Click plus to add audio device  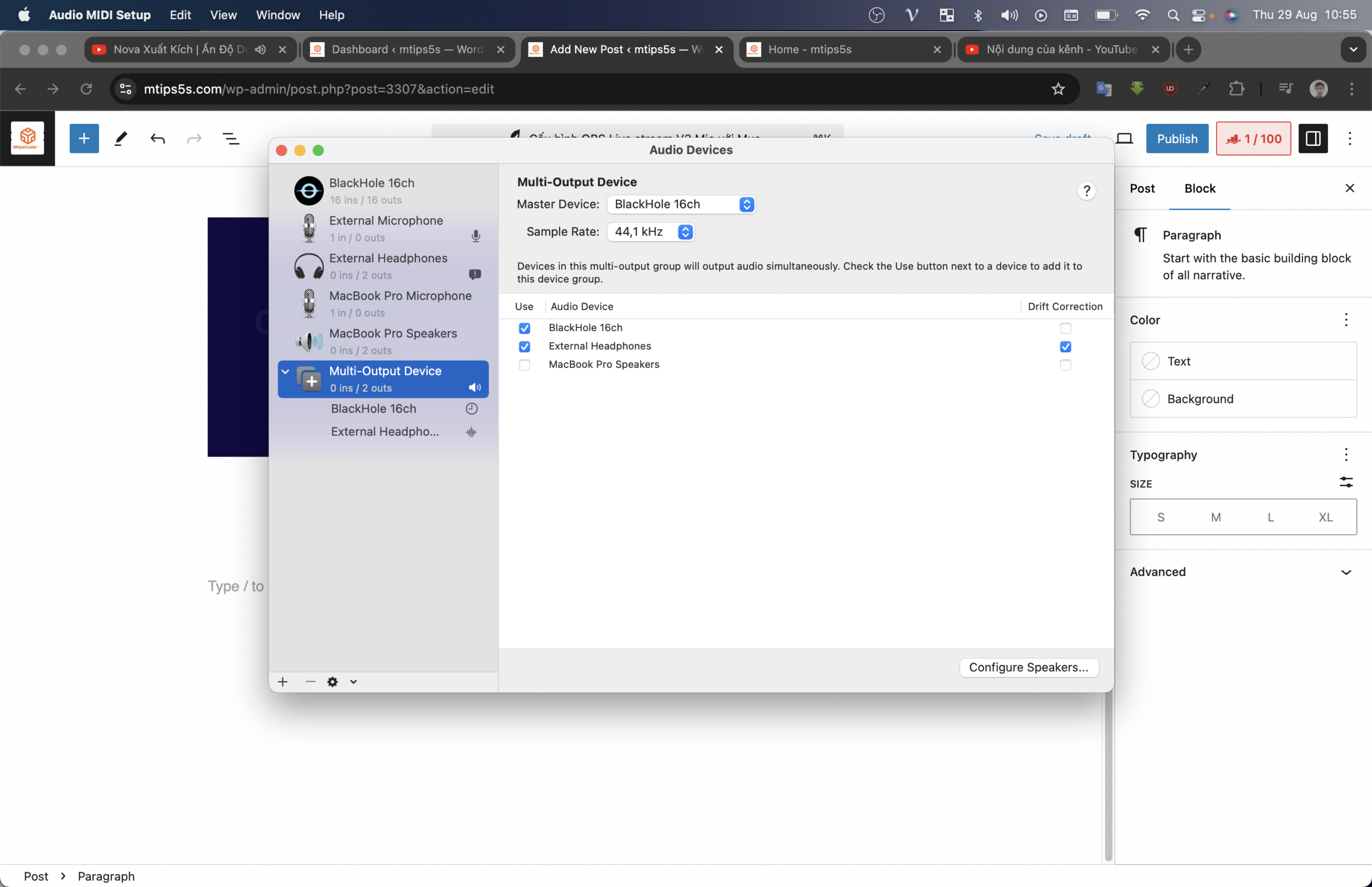coord(282,681)
